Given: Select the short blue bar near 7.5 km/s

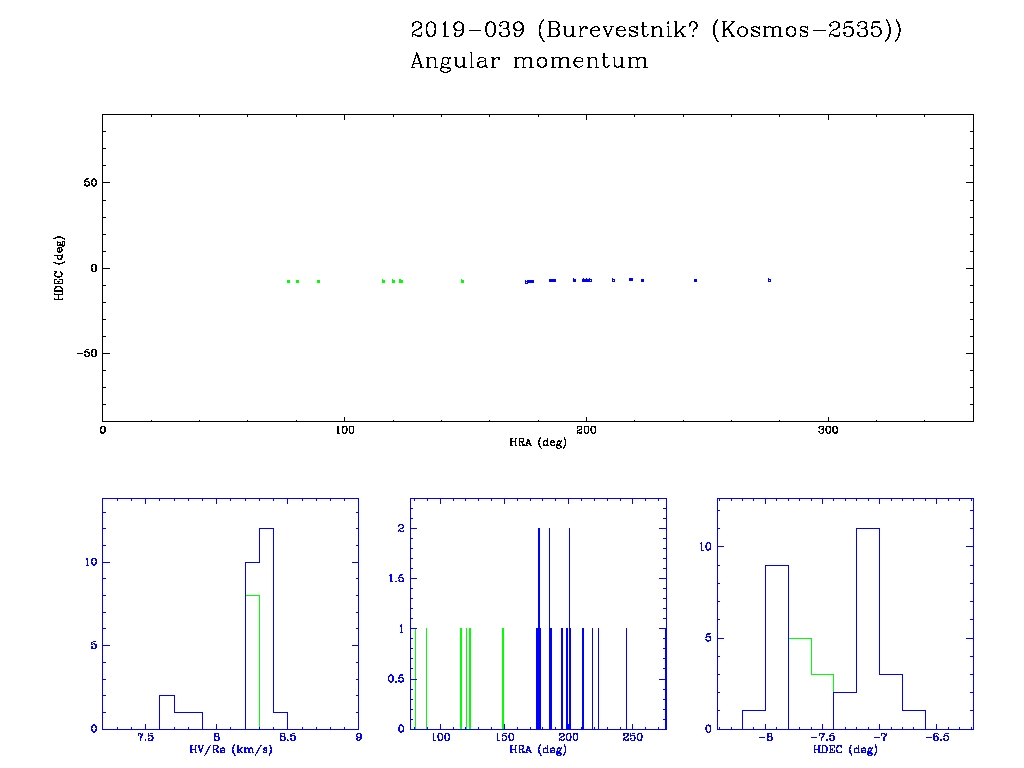Looking at the screenshot, I should [x=166, y=711].
